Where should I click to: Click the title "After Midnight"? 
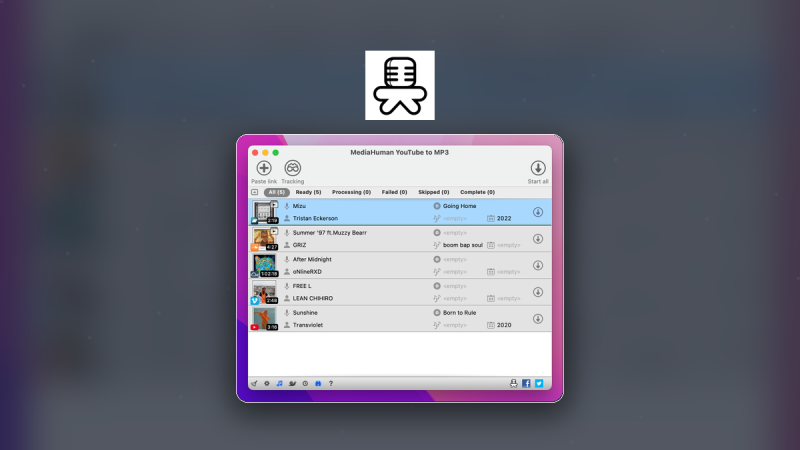tap(312, 259)
